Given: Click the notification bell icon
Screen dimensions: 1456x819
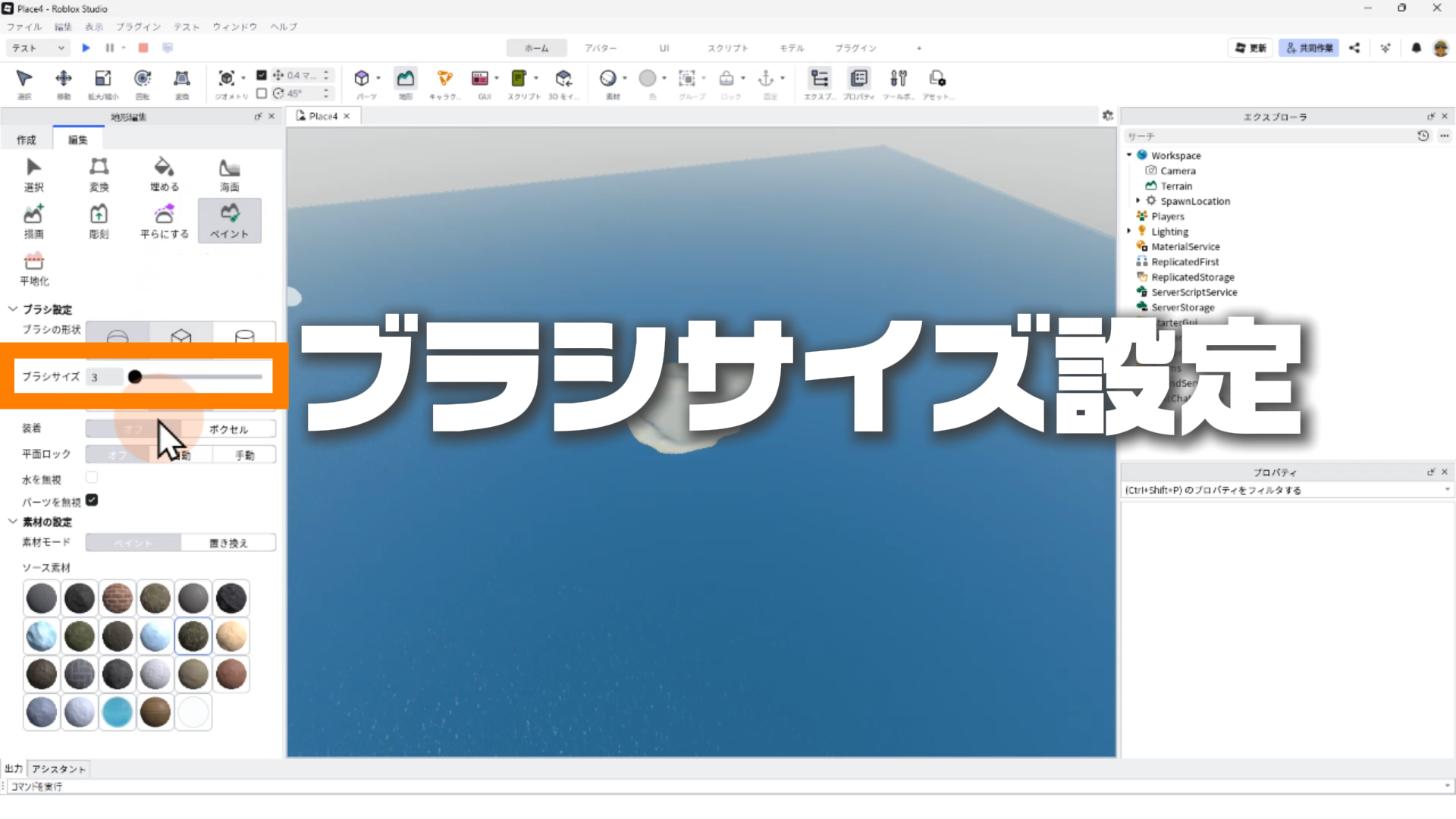Looking at the screenshot, I should coord(1416,48).
